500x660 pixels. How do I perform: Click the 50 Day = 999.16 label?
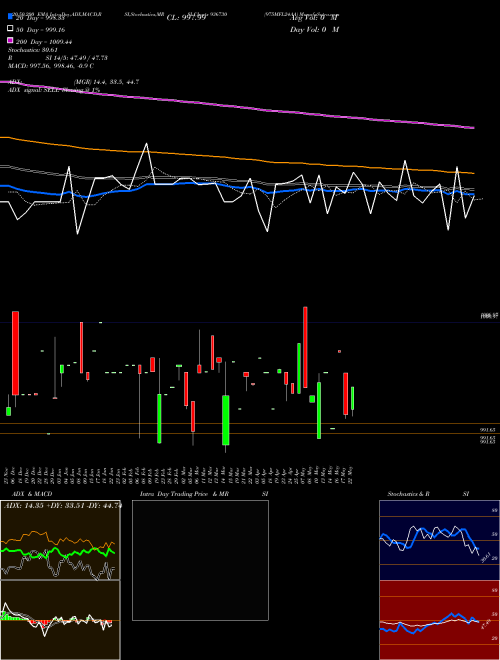[40, 30]
